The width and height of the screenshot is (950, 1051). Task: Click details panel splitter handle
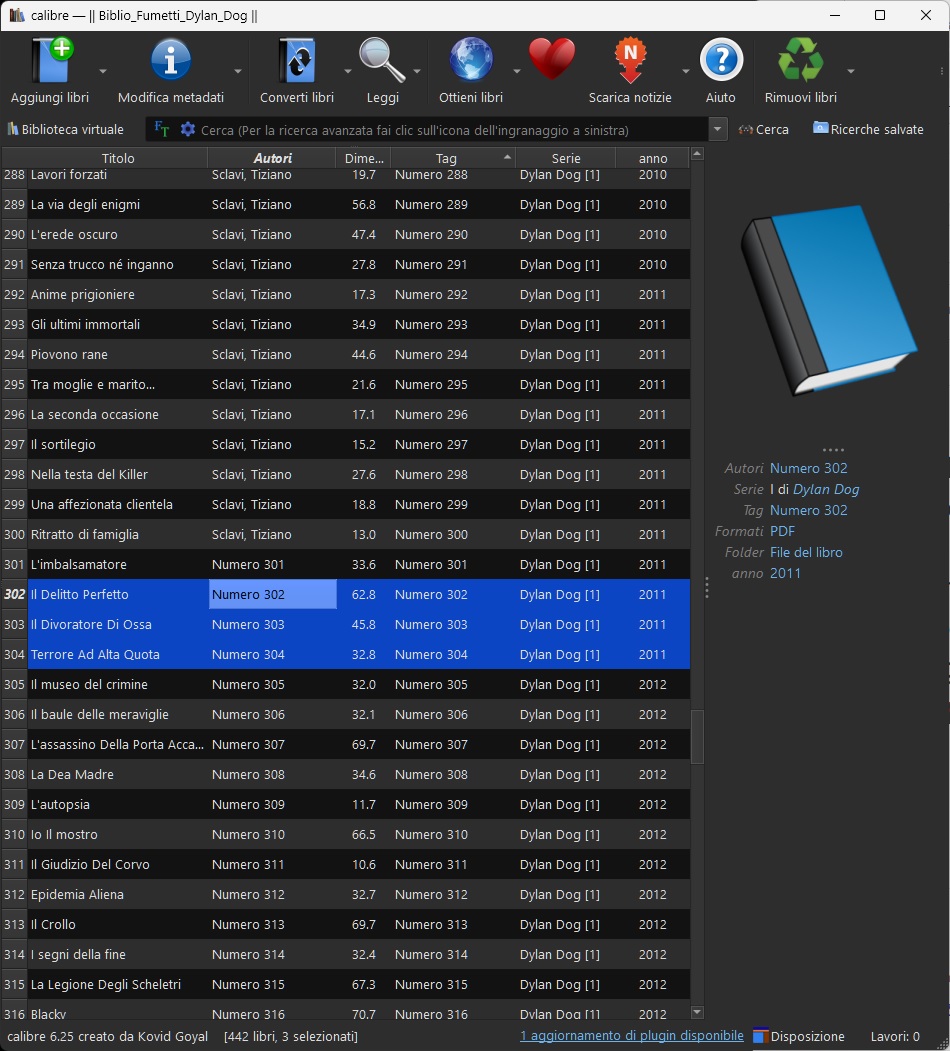(707, 588)
